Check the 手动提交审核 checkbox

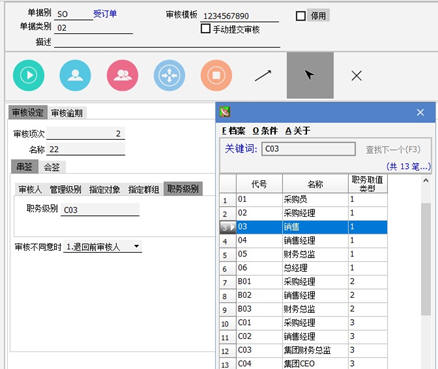click(x=206, y=29)
